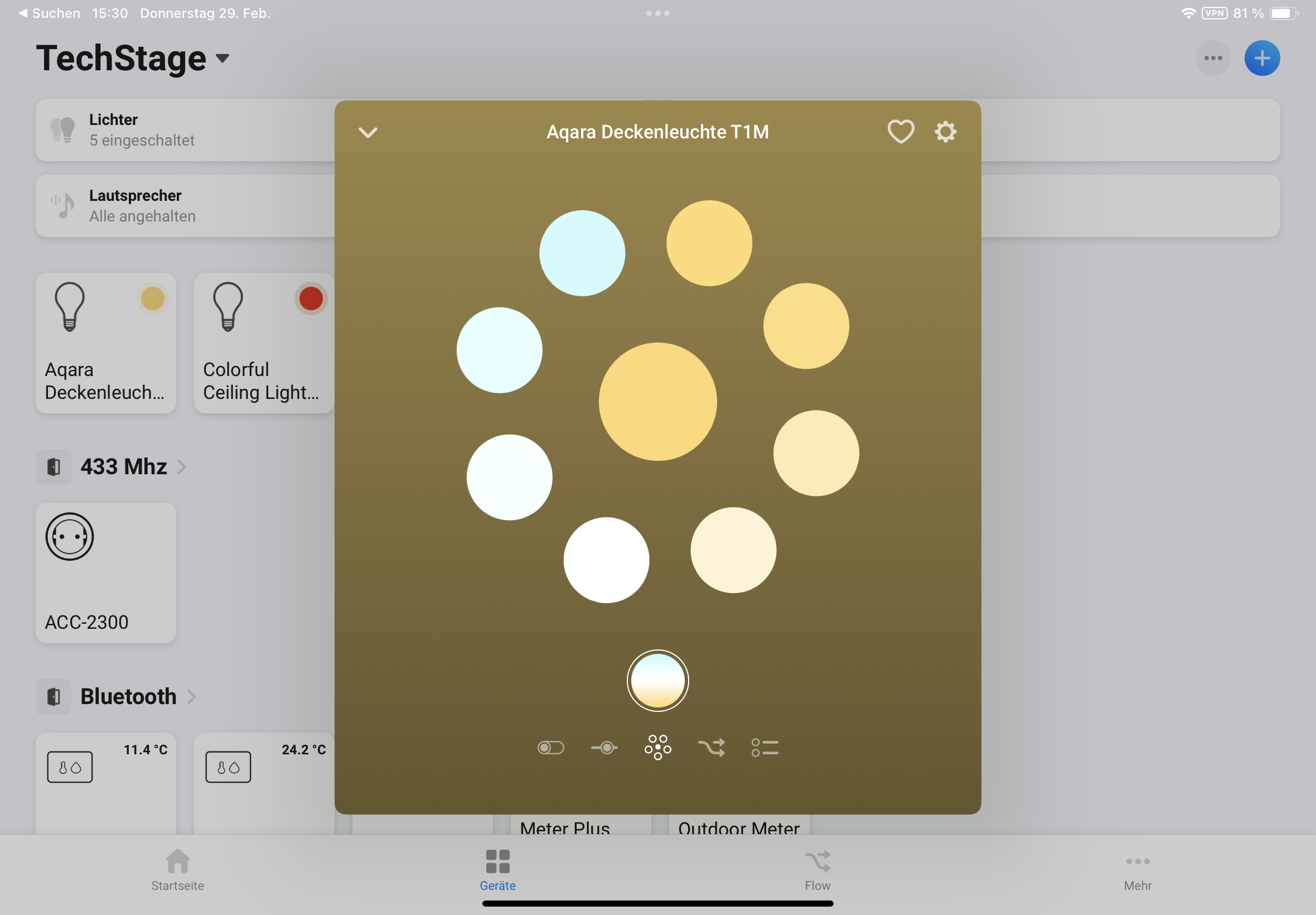Open the three-dot options menu button
This screenshot has height=915, width=1316.
point(1212,58)
